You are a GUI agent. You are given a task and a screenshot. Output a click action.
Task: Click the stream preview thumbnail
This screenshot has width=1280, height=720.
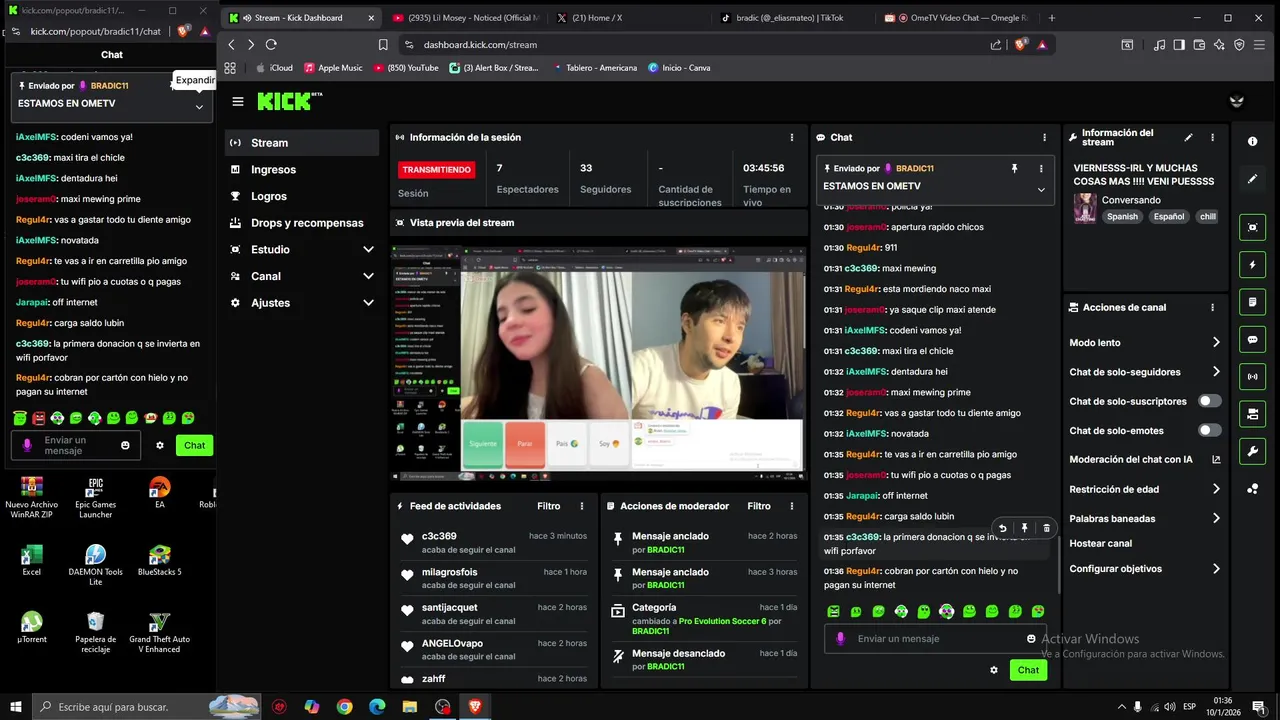pos(598,363)
